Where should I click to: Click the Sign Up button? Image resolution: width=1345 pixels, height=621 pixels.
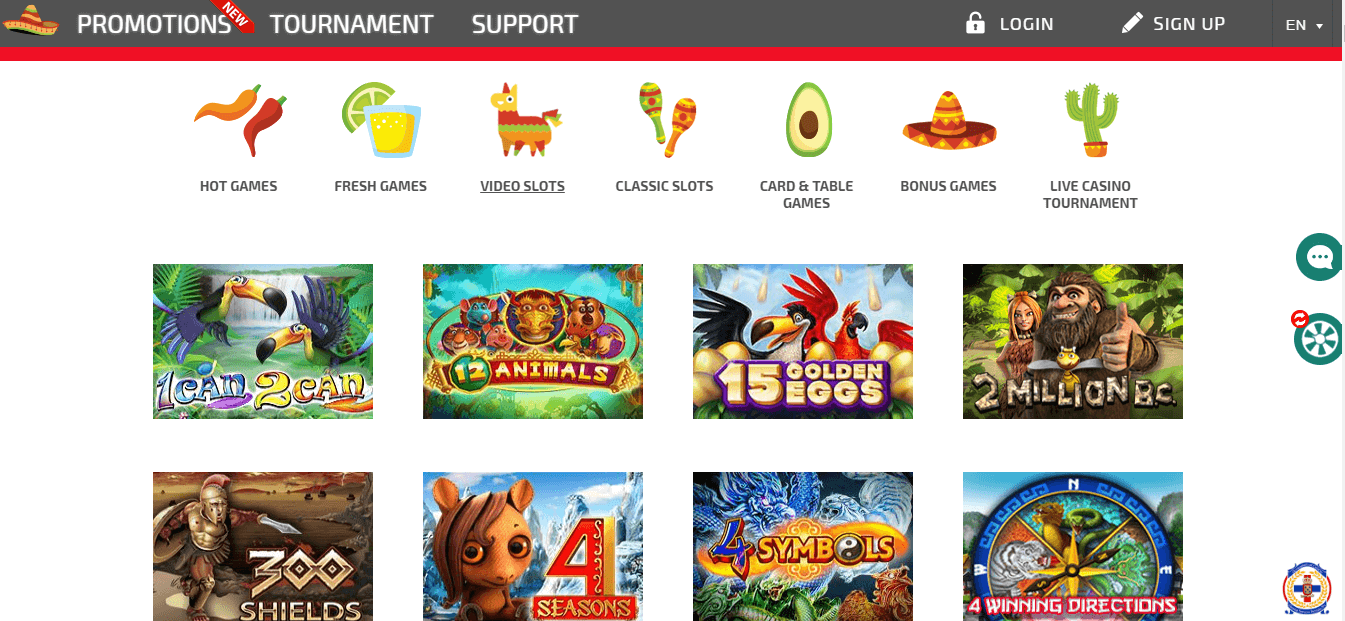1173,23
